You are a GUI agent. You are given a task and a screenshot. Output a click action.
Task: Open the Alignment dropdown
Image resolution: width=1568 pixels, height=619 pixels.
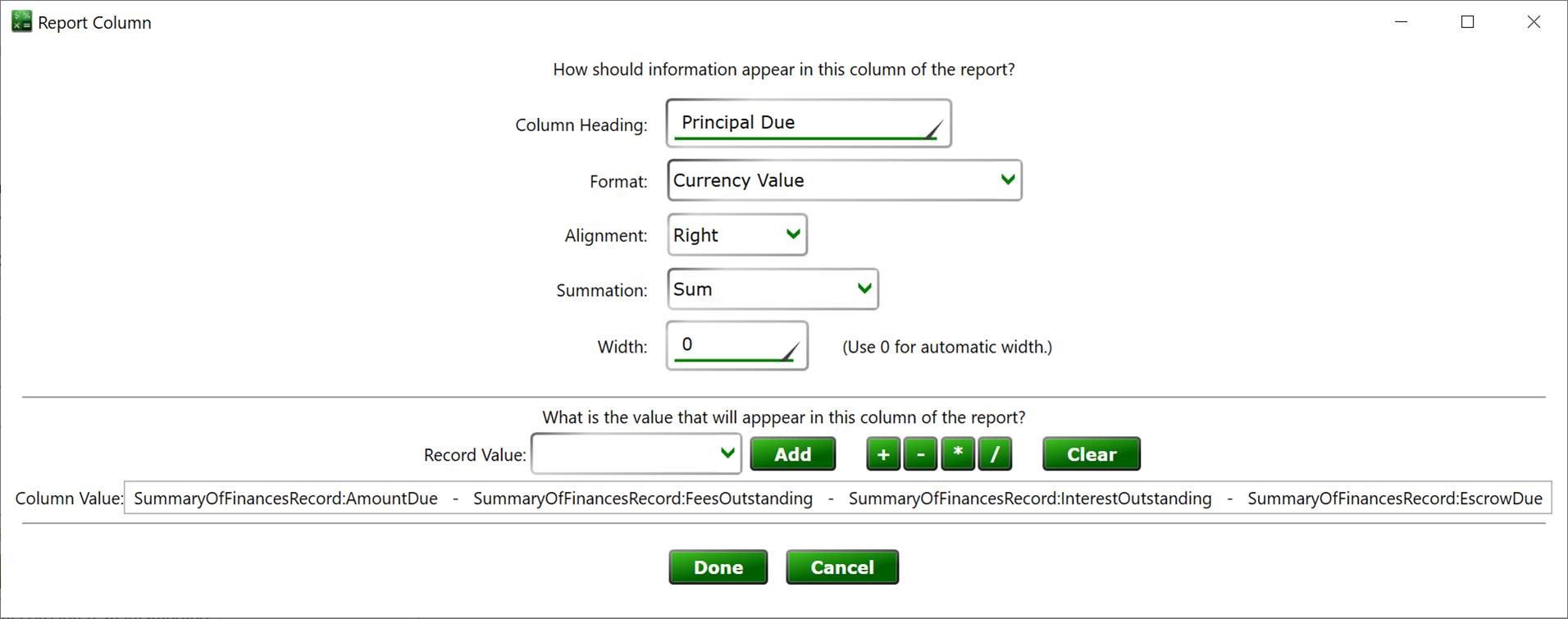pyautogui.click(x=736, y=235)
